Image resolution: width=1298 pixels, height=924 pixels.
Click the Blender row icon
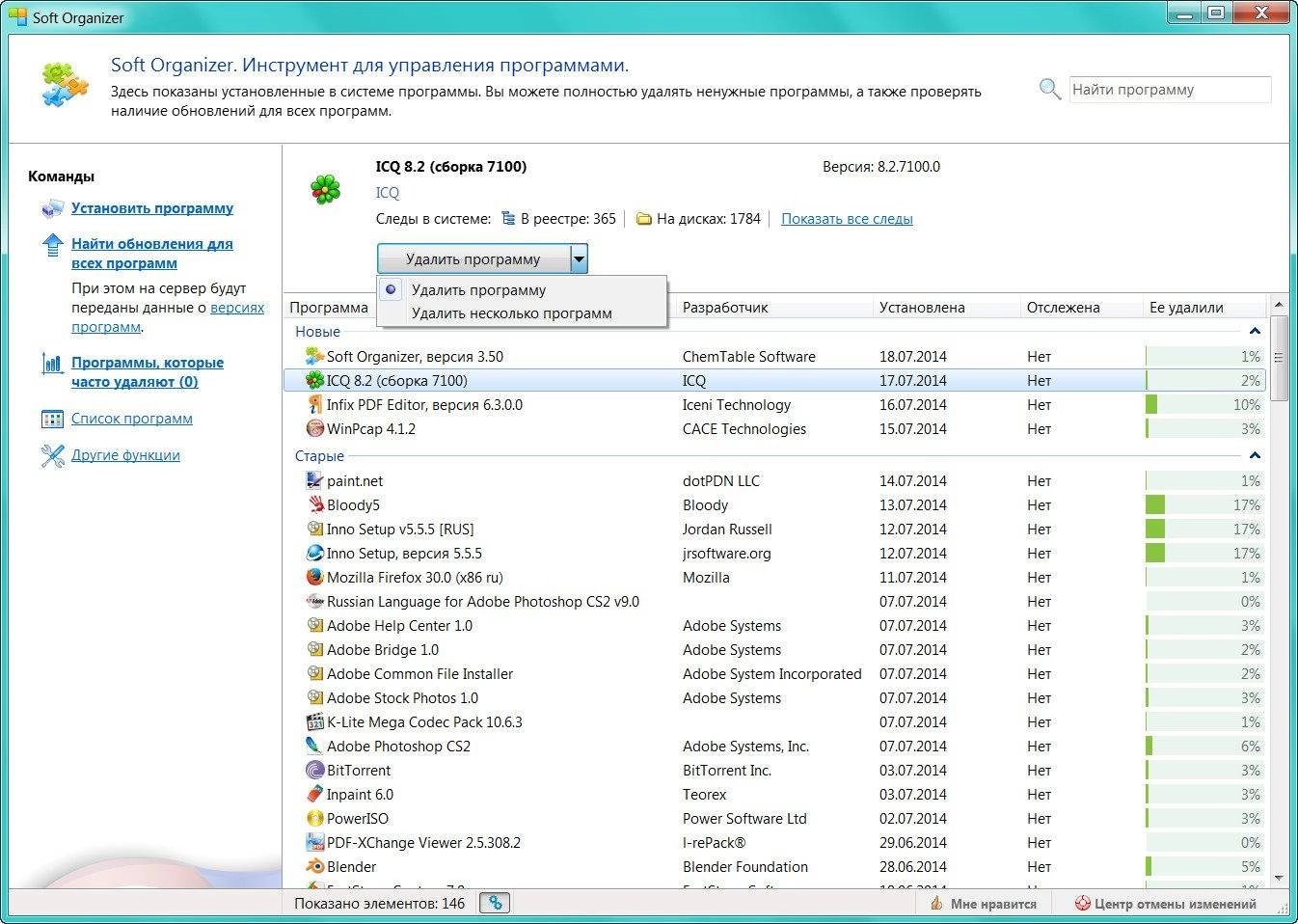click(x=314, y=866)
